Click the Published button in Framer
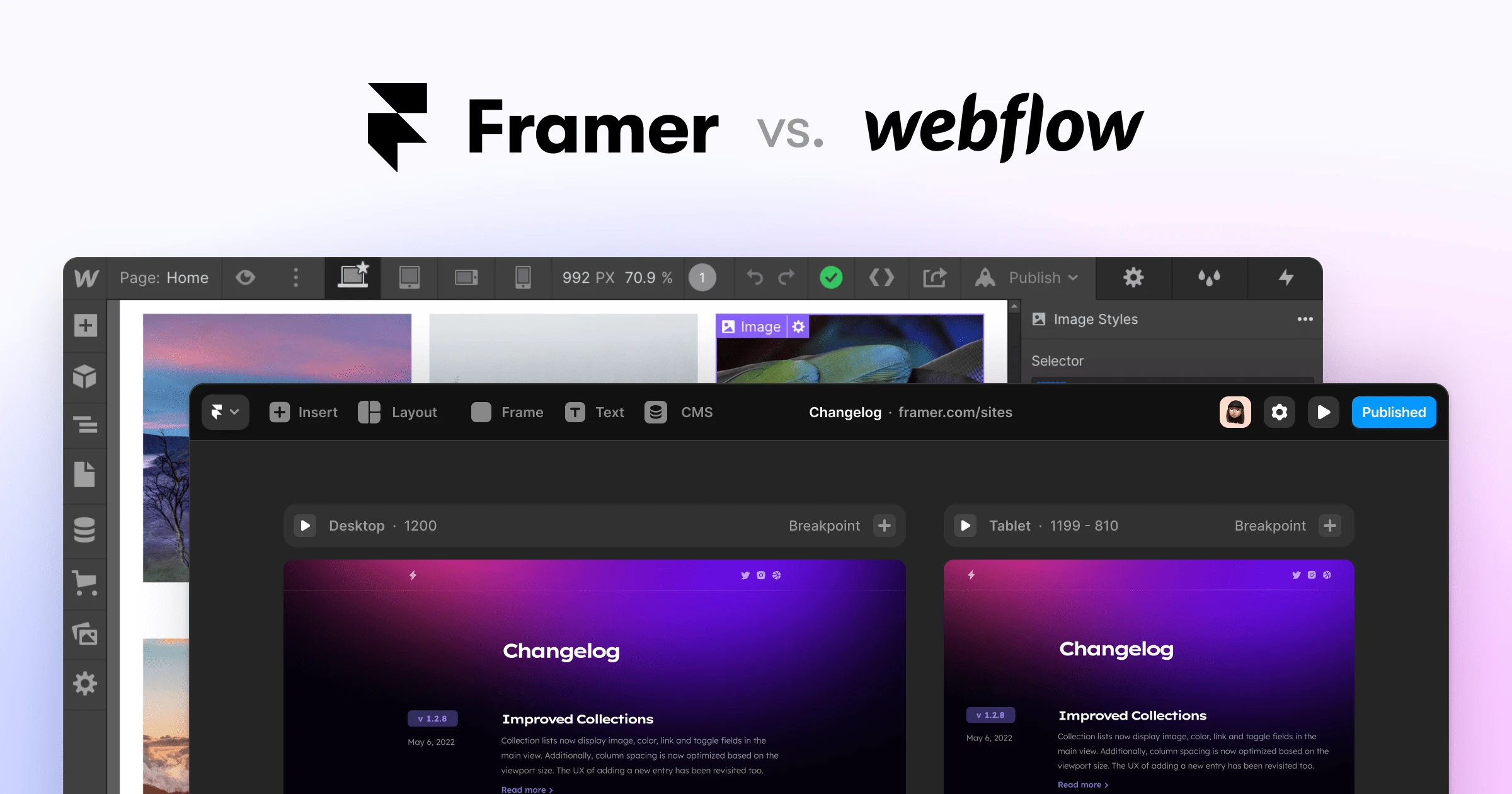 (1391, 411)
